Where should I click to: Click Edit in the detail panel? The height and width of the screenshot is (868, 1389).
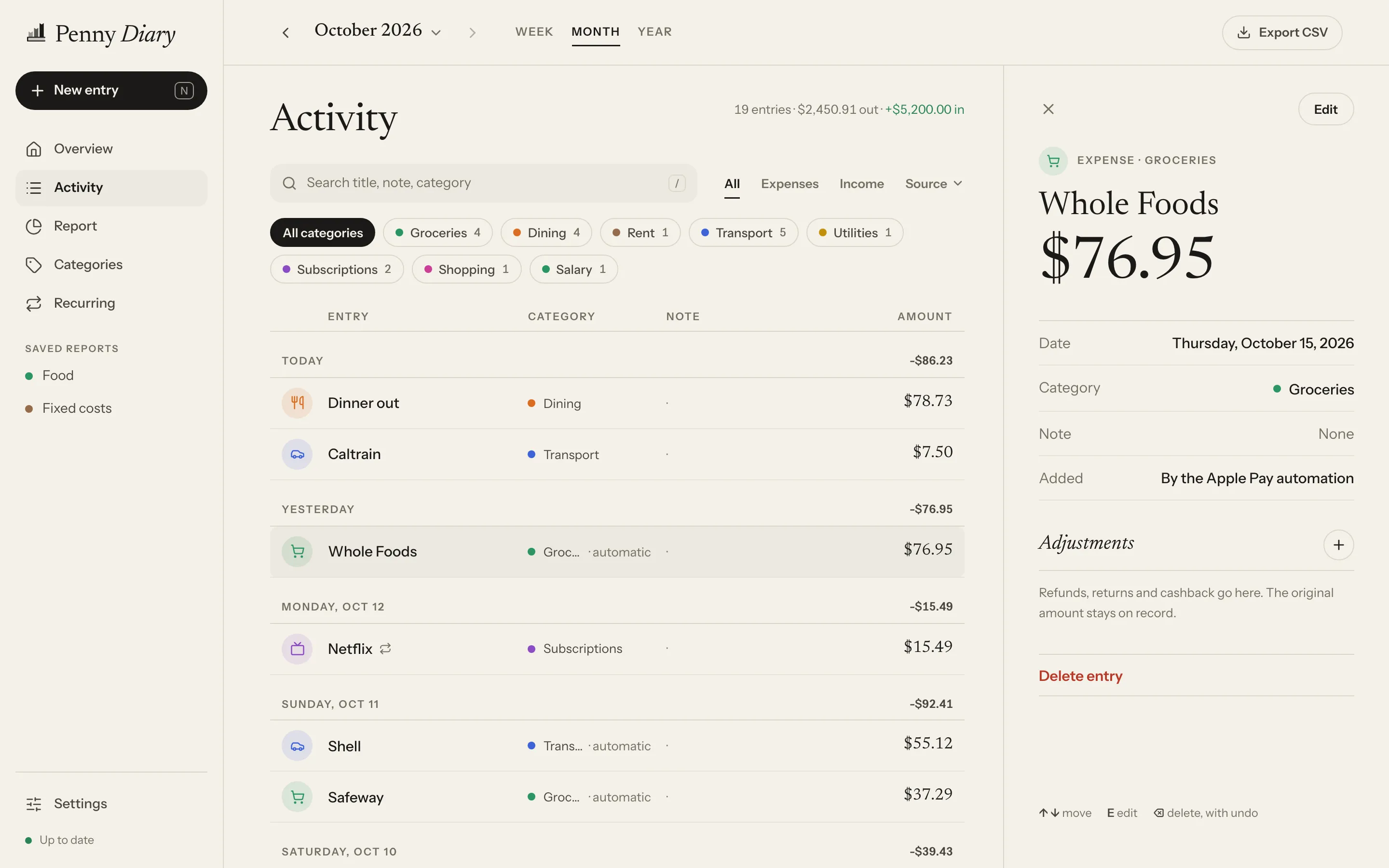(x=1325, y=109)
